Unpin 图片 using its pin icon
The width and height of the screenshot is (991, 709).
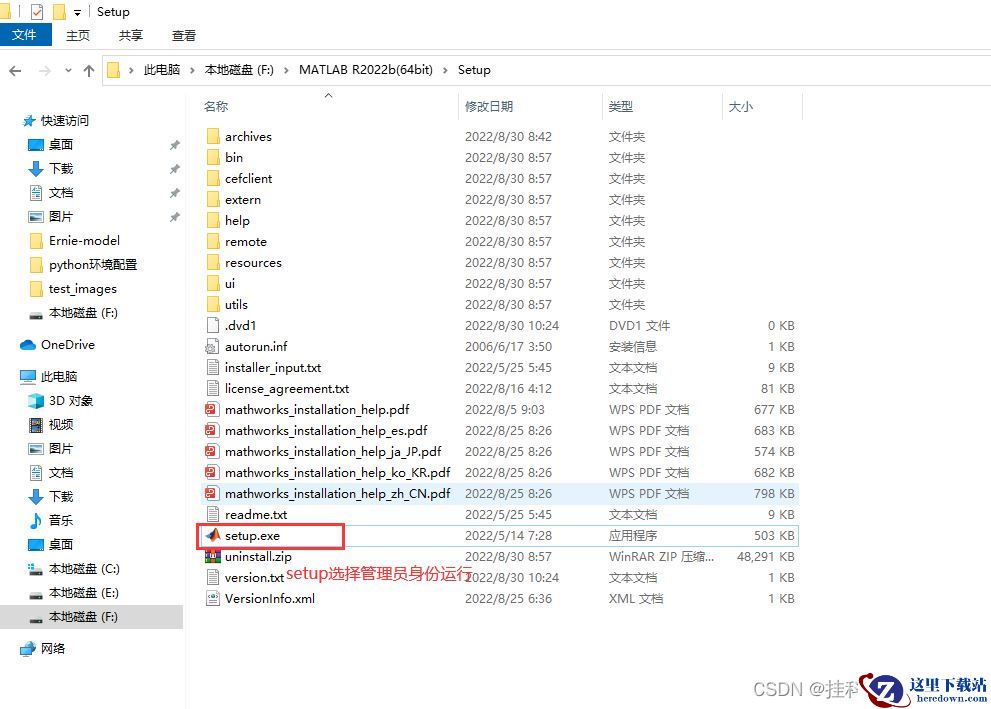(174, 217)
